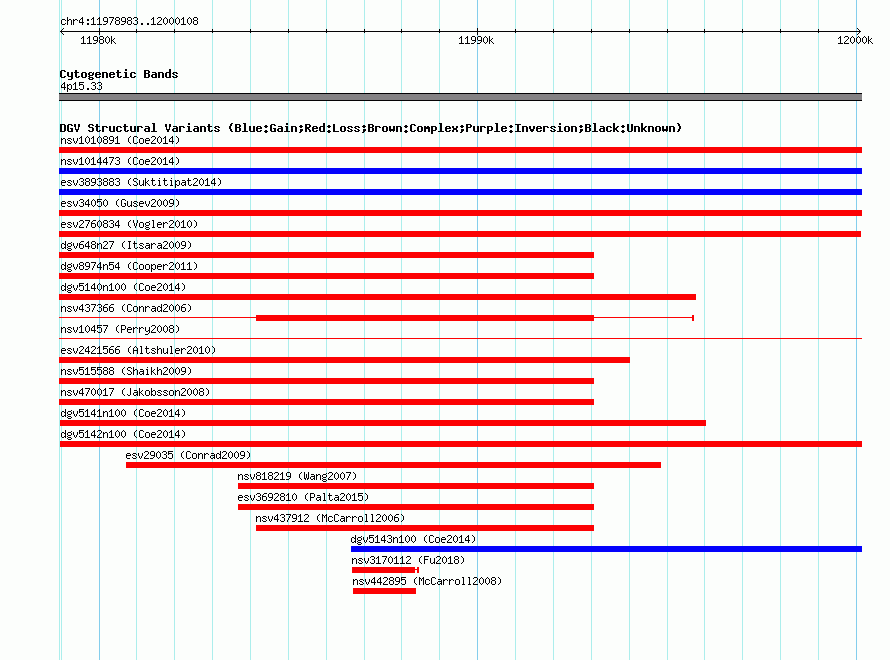
Task: Click the red bar for esv3692810
Action: coord(416,507)
